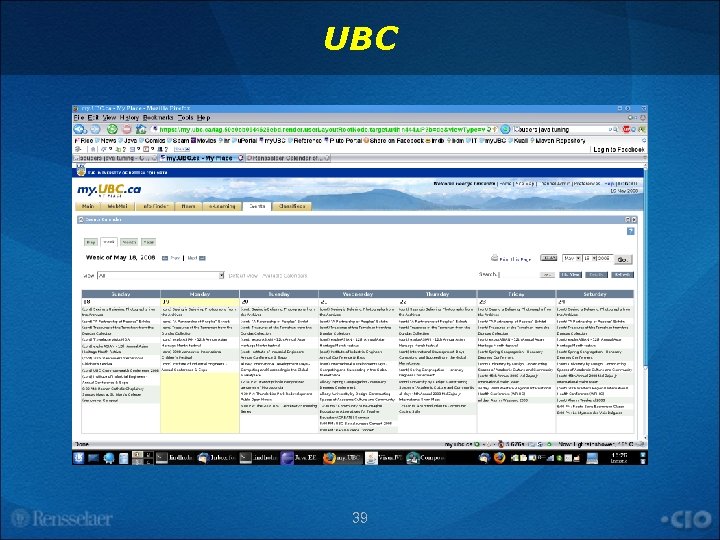Click the Go button next to date
This screenshot has height=540, width=720.
point(623,259)
